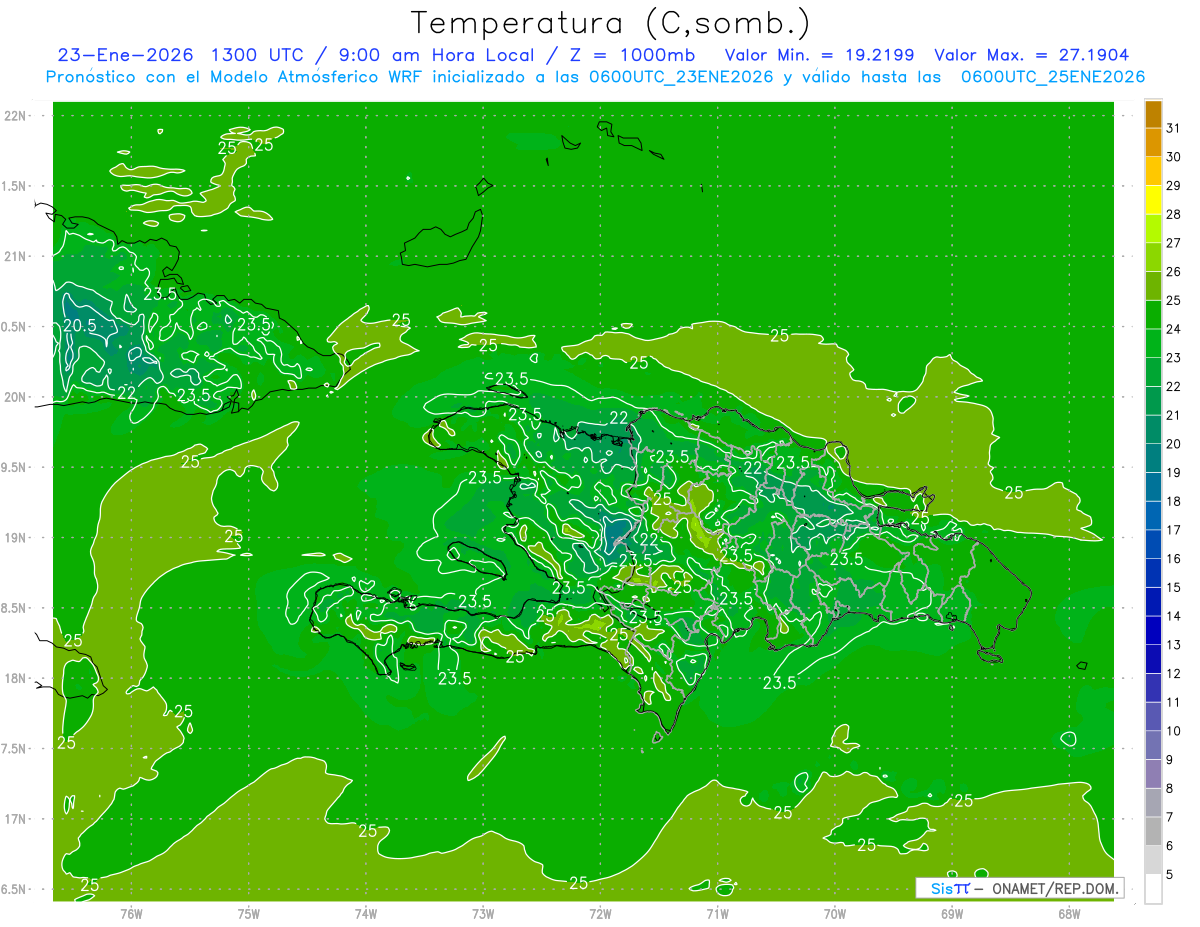1200x927 pixels.
Task: Click legend value 10 on color scale
Action: (1174, 731)
